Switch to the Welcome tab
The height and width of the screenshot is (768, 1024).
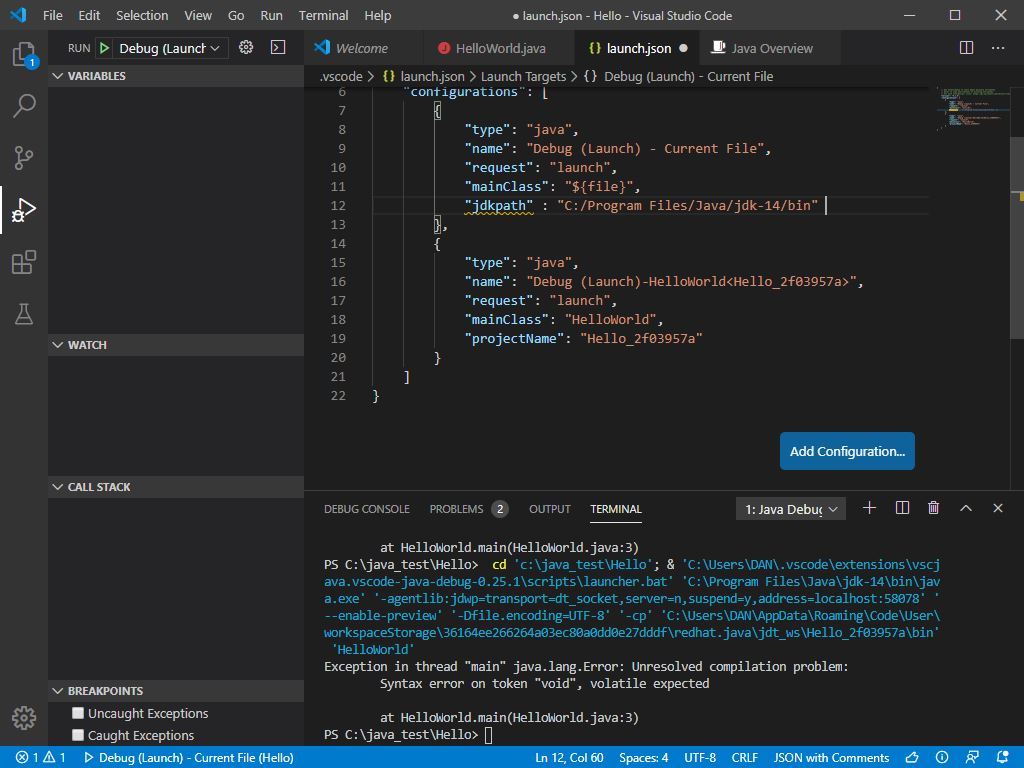point(364,48)
